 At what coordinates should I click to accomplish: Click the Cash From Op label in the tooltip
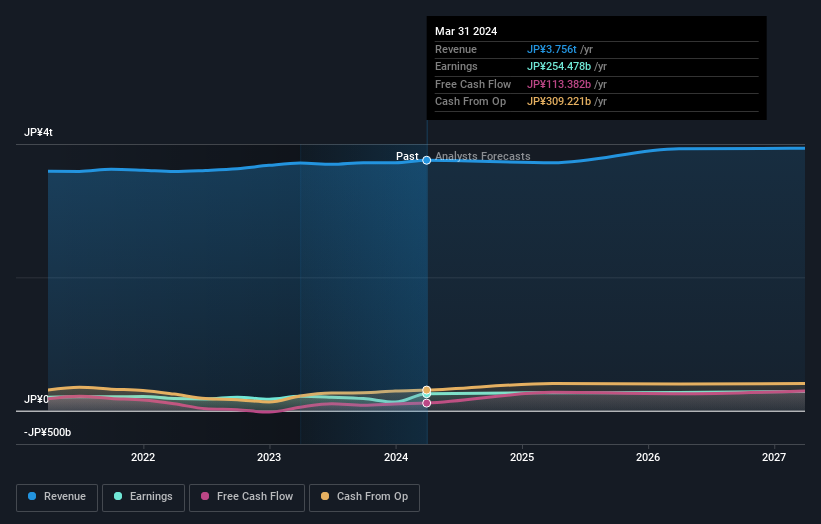[470, 102]
